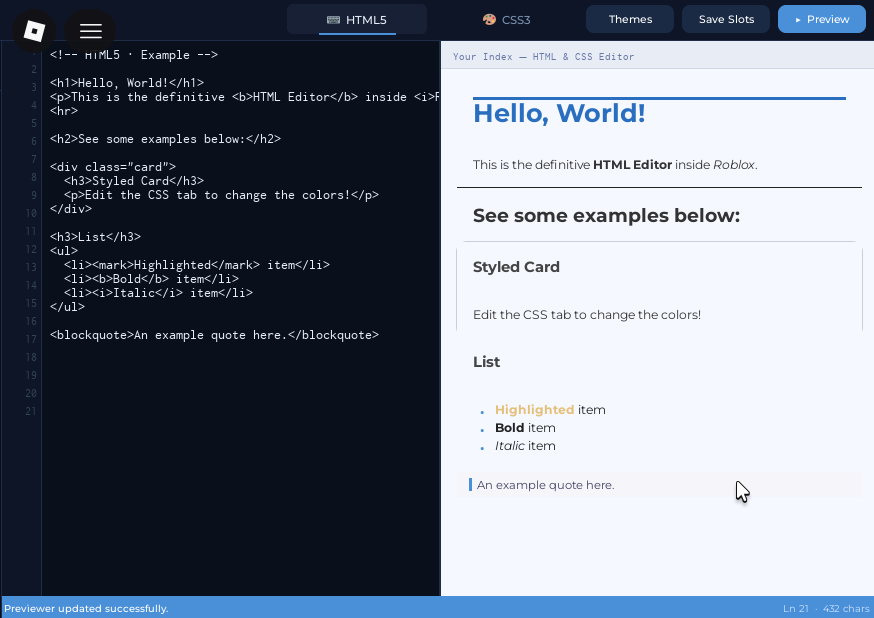Open the Themes panel
Image resolution: width=874 pixels, height=618 pixels.
pos(630,19)
